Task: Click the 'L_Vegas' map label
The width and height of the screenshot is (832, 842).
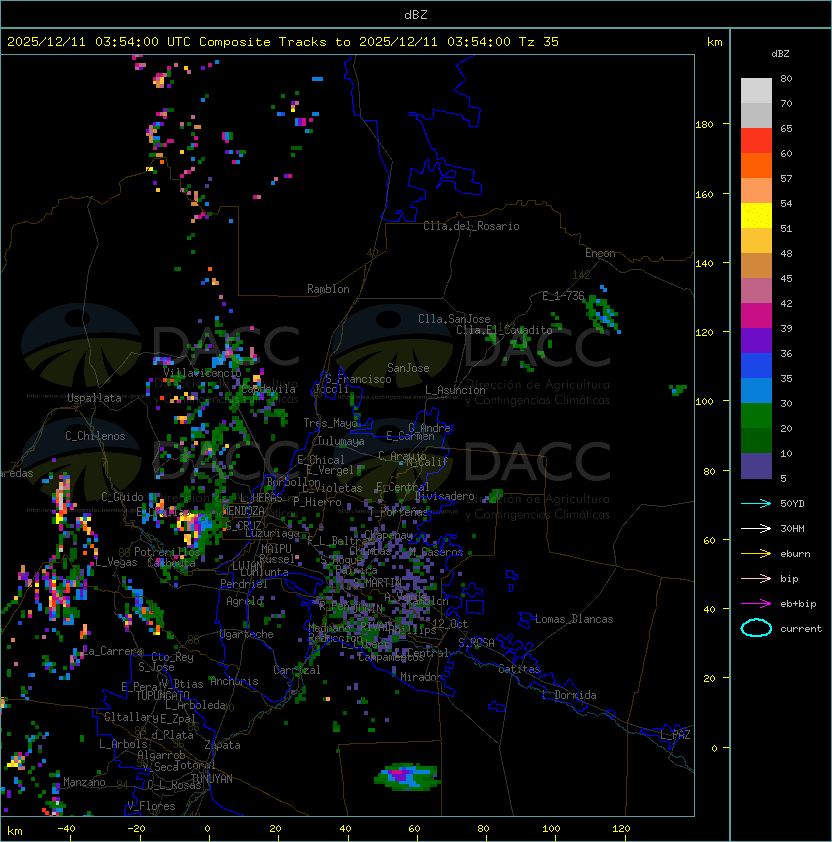Action: (x=116, y=562)
